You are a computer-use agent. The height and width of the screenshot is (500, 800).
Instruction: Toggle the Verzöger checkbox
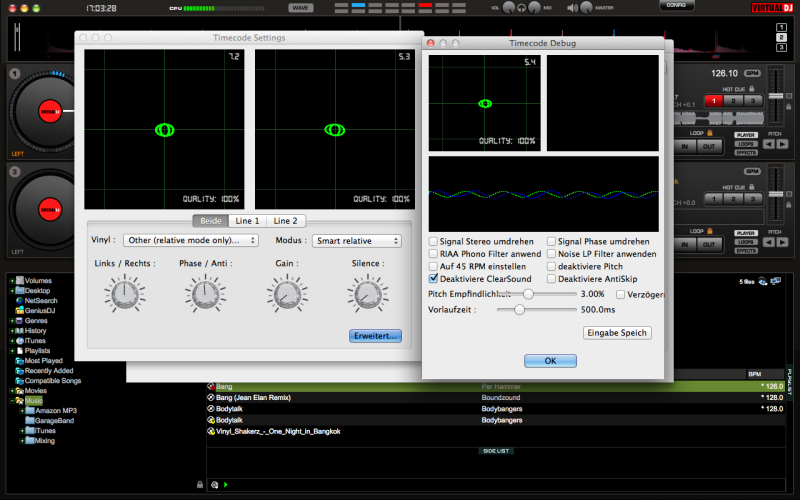[x=620, y=294]
